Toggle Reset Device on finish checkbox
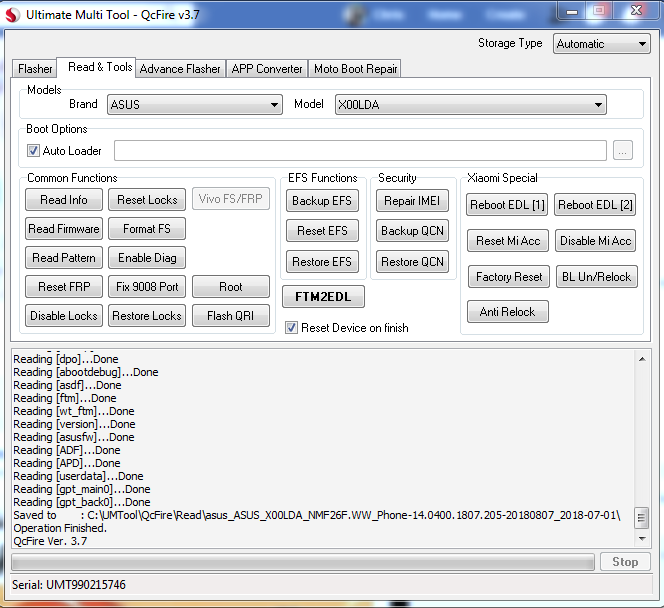This screenshot has width=664, height=608. 291,328
